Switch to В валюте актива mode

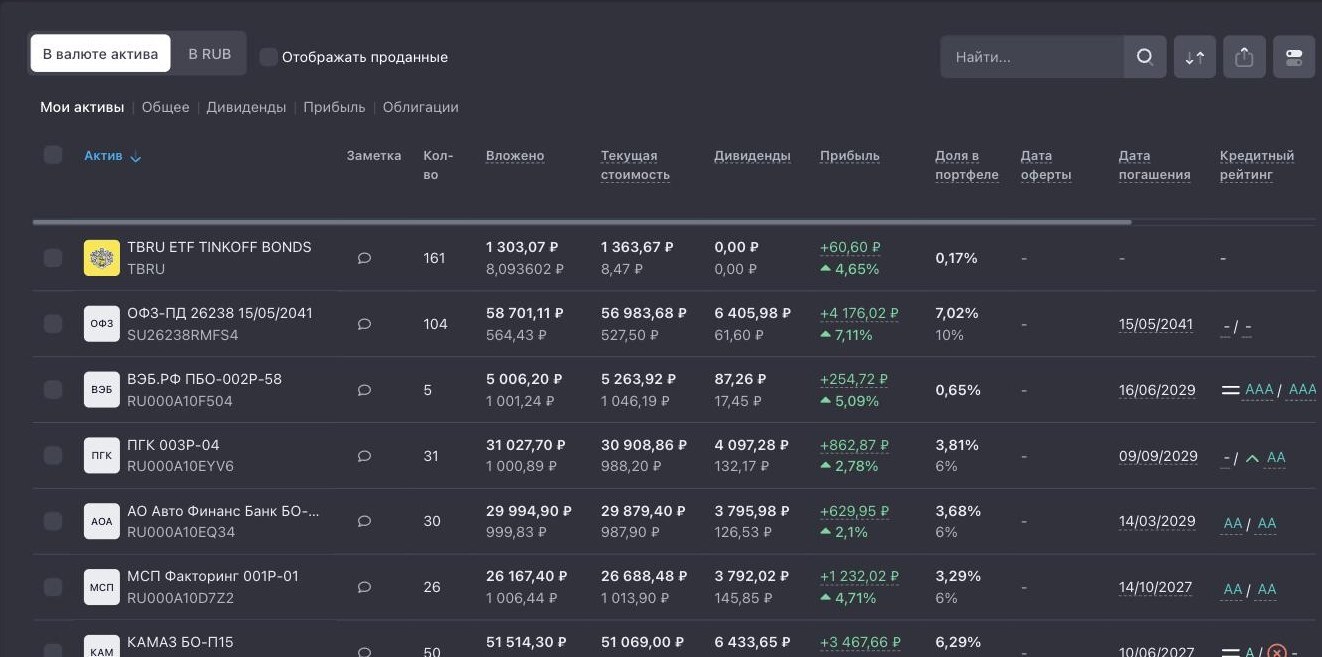(x=100, y=54)
